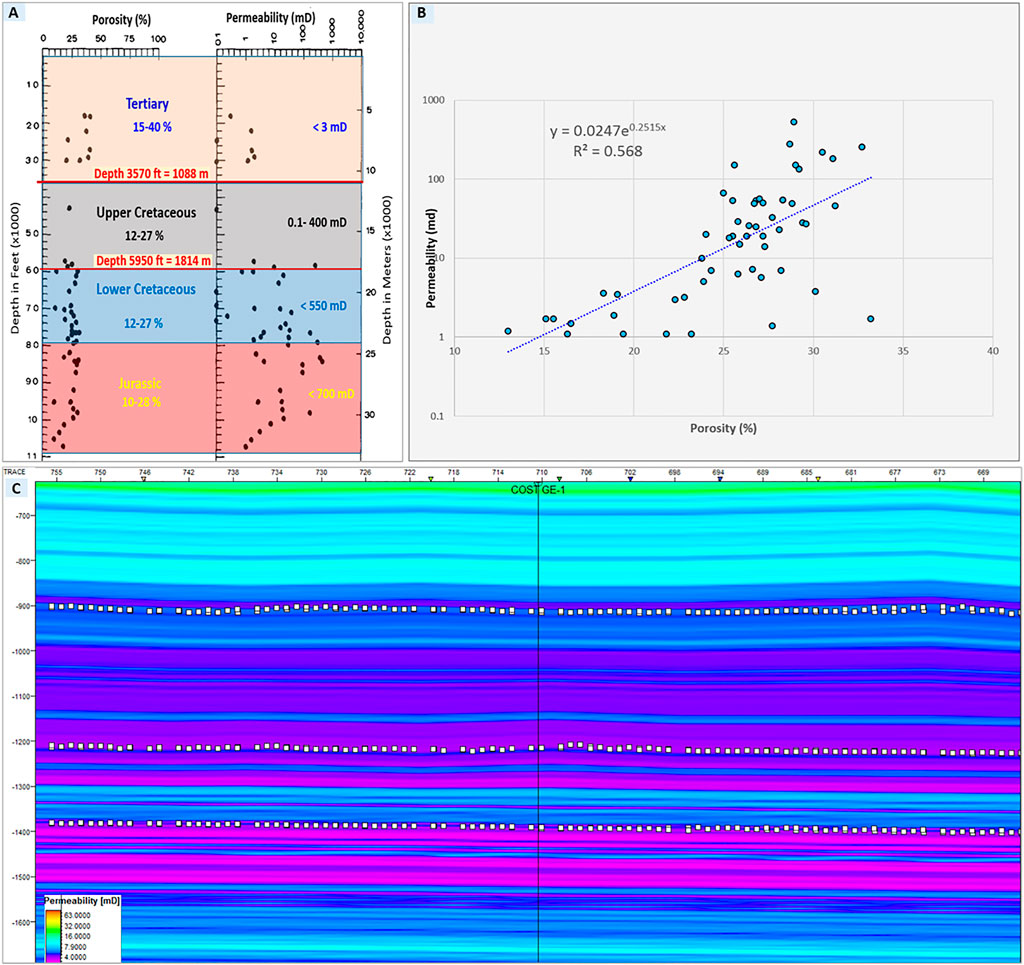Click the 1000 y-axis tick in panel B
Screen dimensions: 1024x965
click(434, 100)
